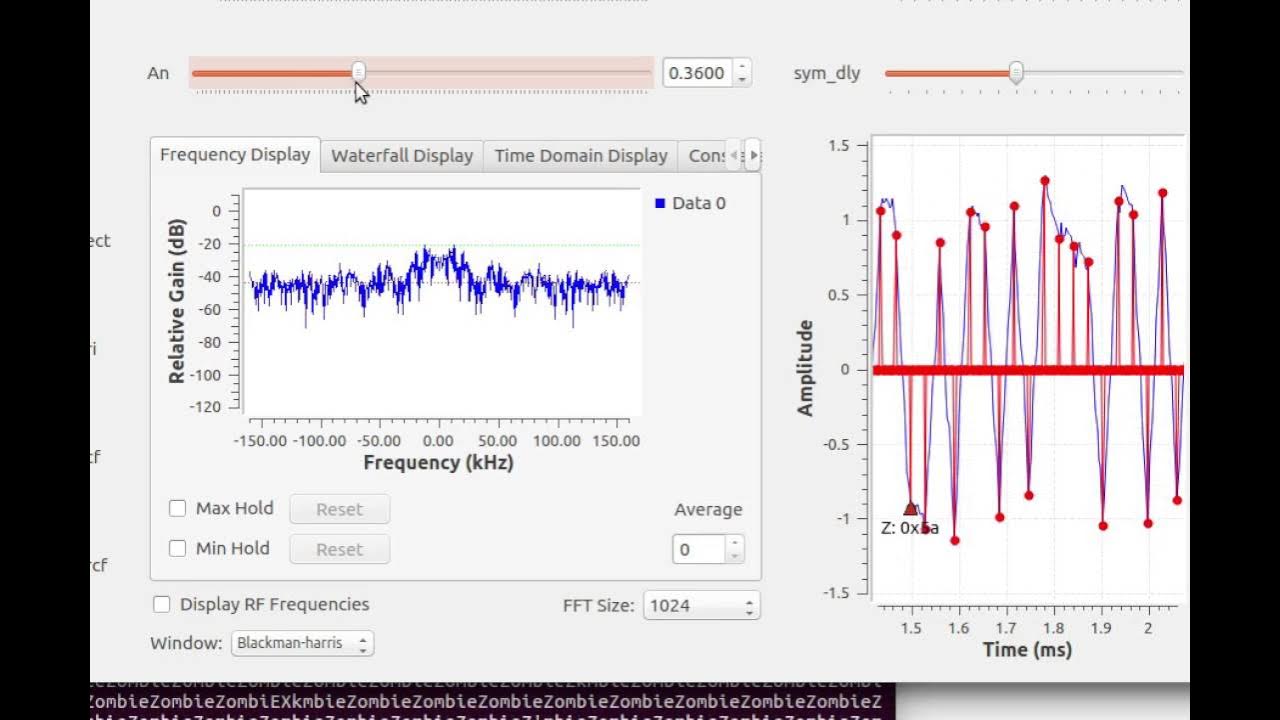Increment the An value with up arrow
The height and width of the screenshot is (720, 1280).
(742, 67)
